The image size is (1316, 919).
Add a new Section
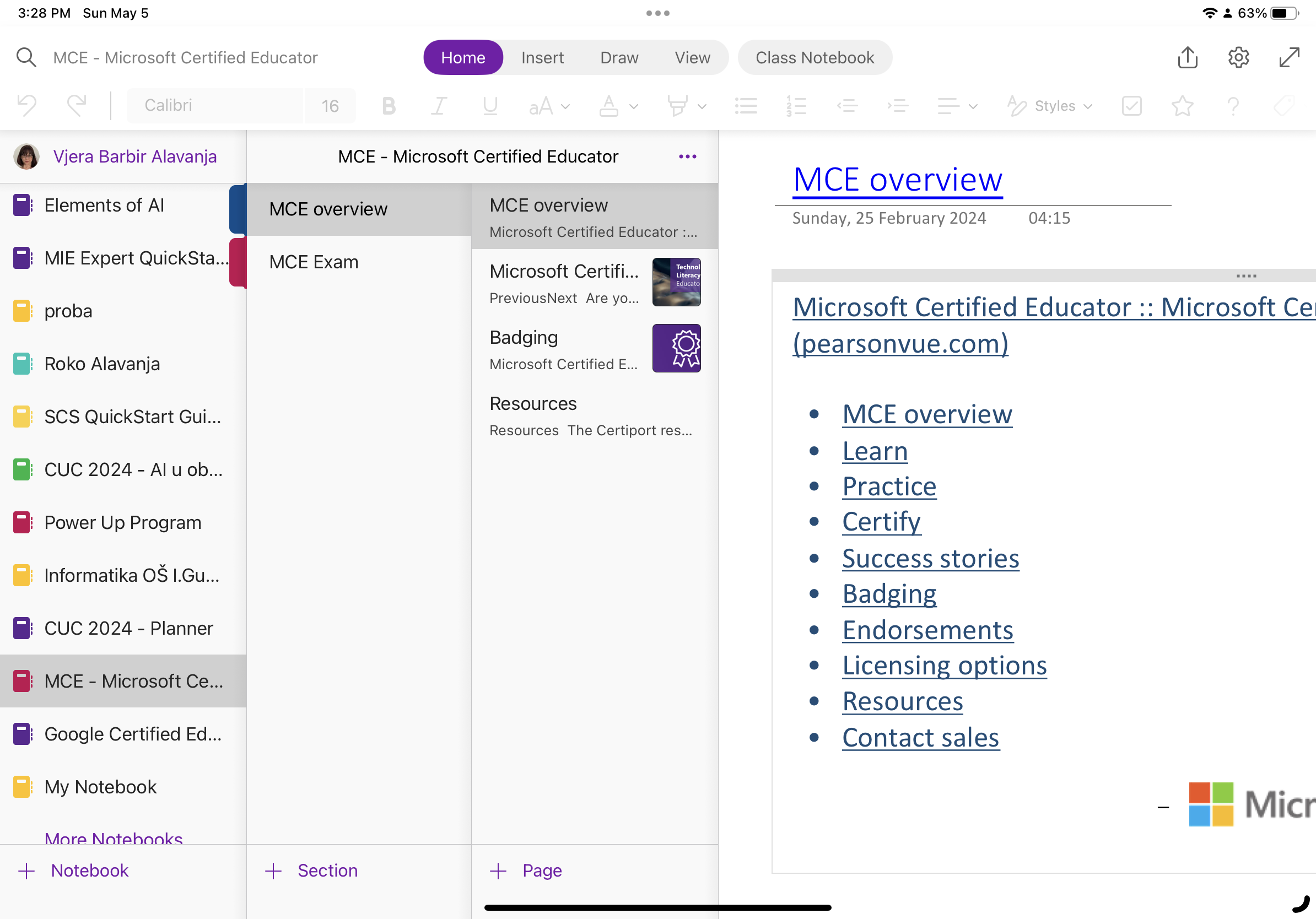click(312, 871)
